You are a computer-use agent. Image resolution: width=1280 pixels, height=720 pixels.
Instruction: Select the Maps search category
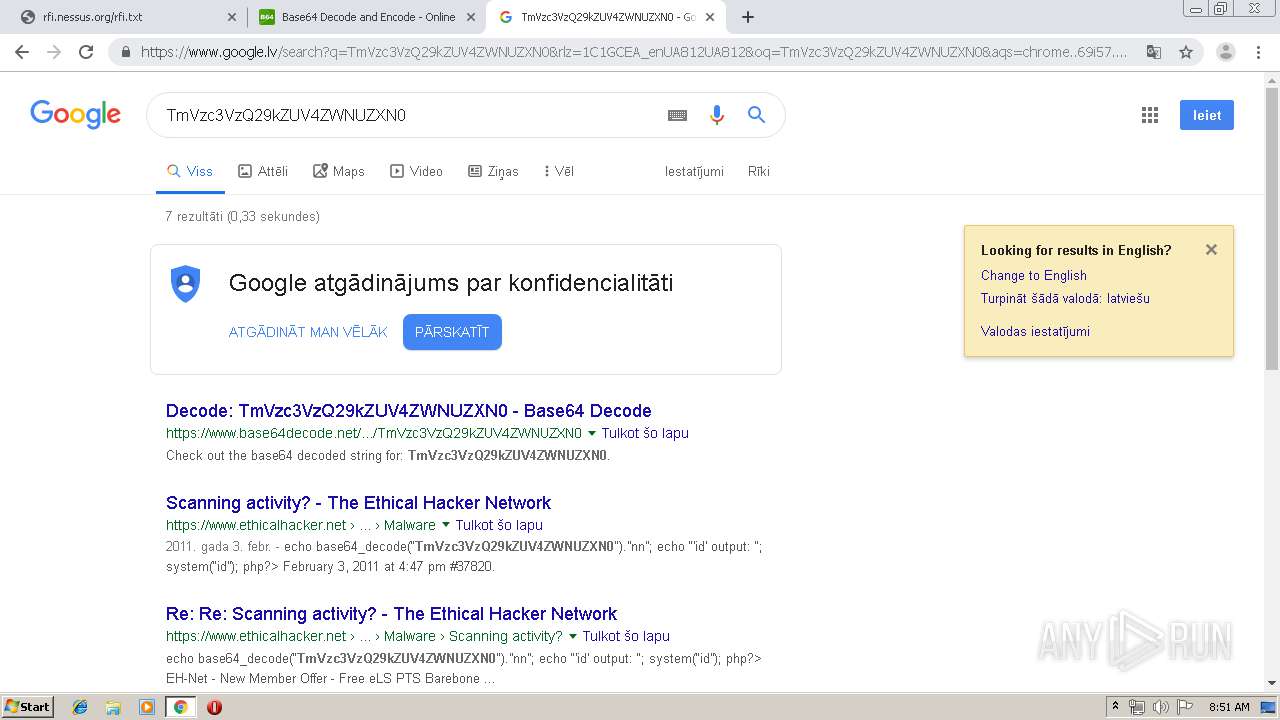[x=339, y=171]
